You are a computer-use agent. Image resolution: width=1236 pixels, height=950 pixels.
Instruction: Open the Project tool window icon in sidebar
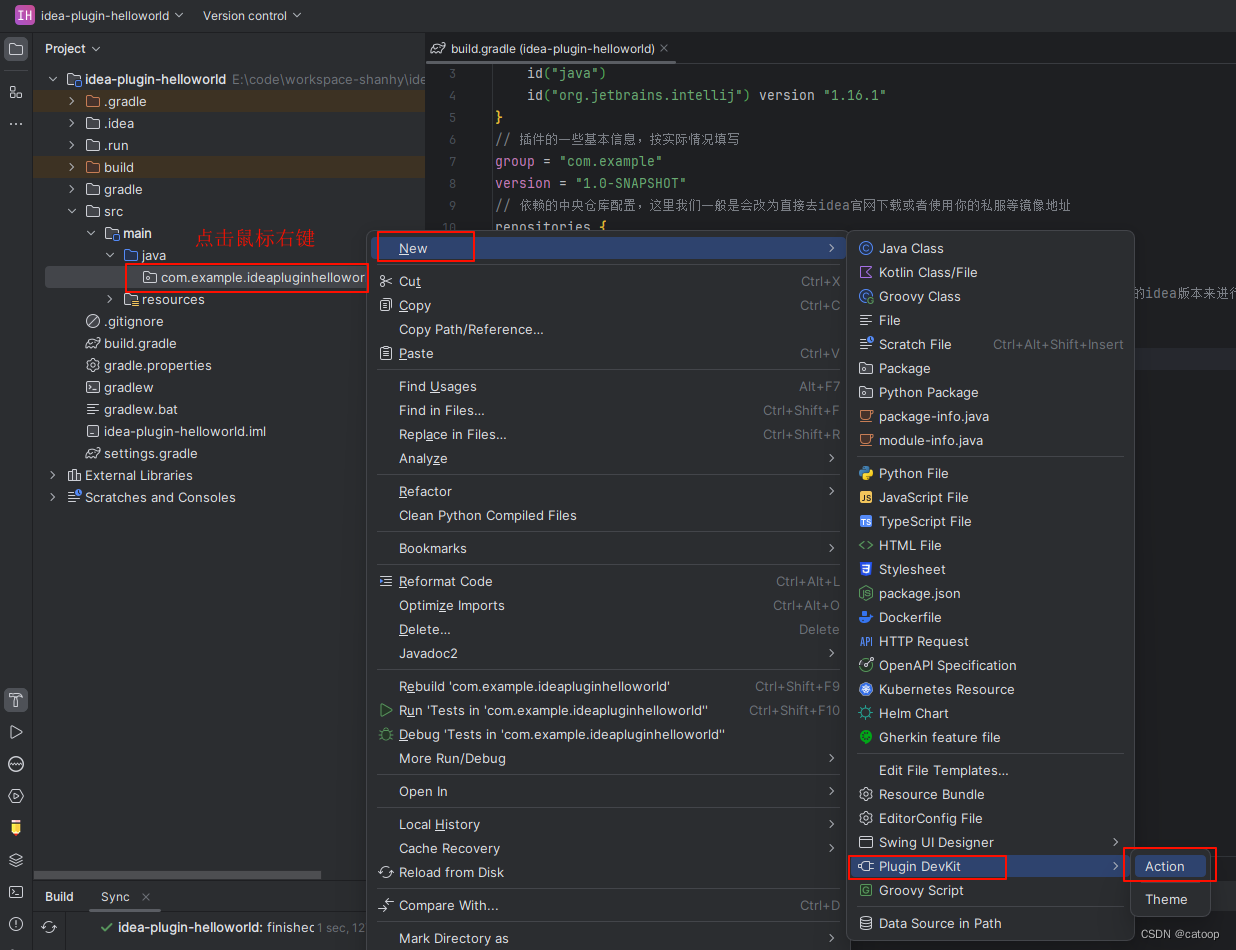[16, 49]
